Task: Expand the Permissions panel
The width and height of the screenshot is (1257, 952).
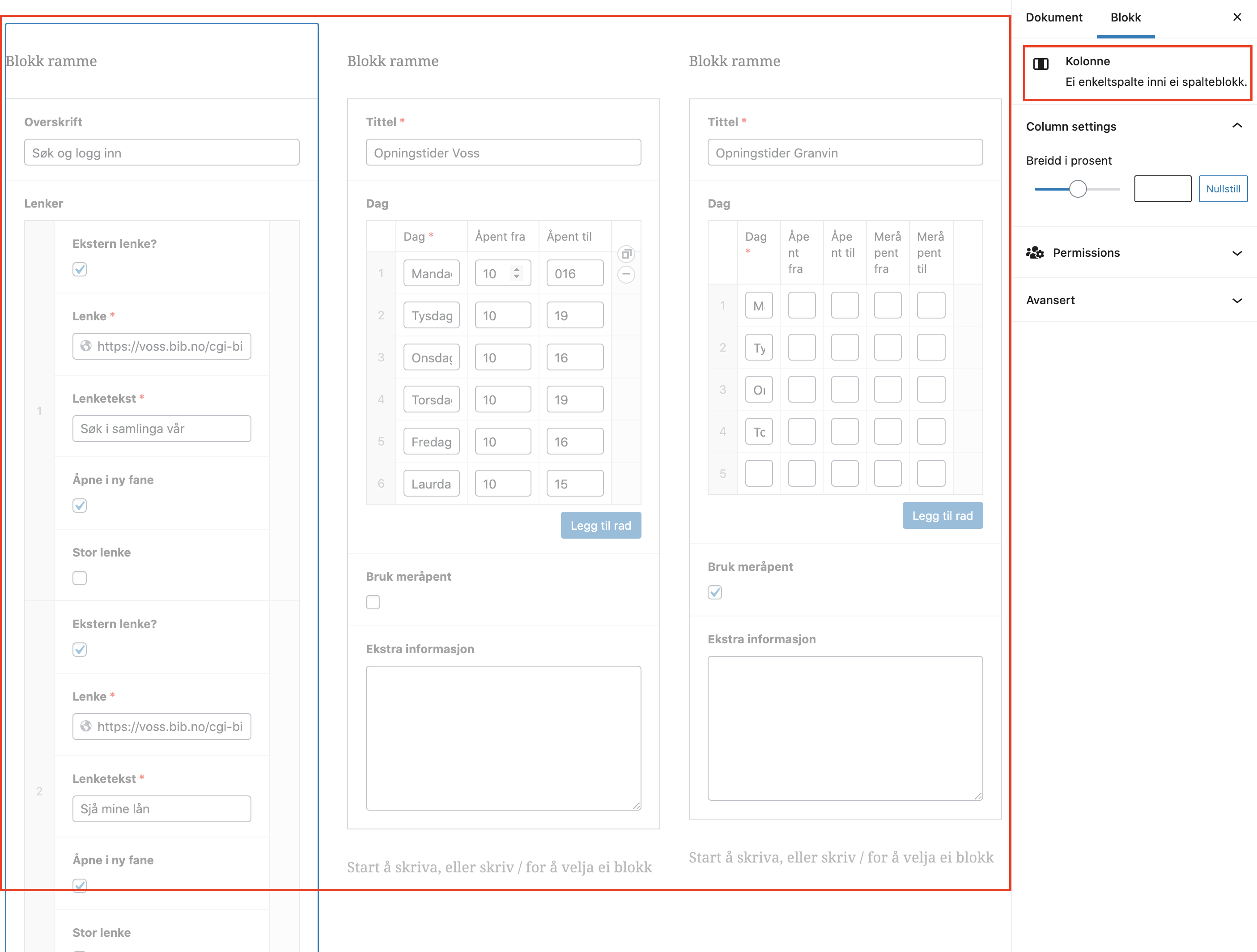Action: 1236,253
